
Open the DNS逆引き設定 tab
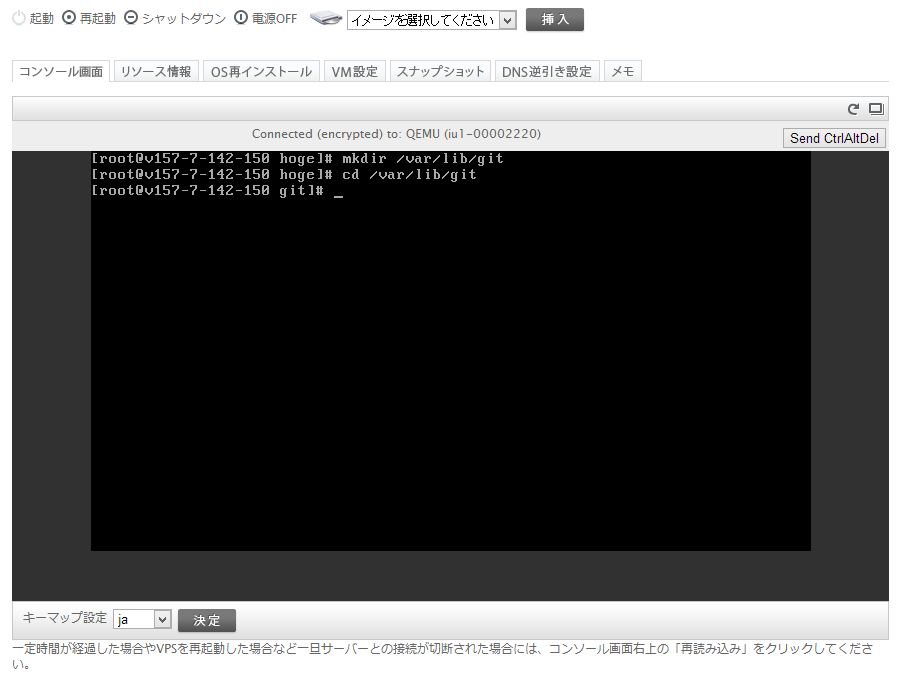coord(547,72)
